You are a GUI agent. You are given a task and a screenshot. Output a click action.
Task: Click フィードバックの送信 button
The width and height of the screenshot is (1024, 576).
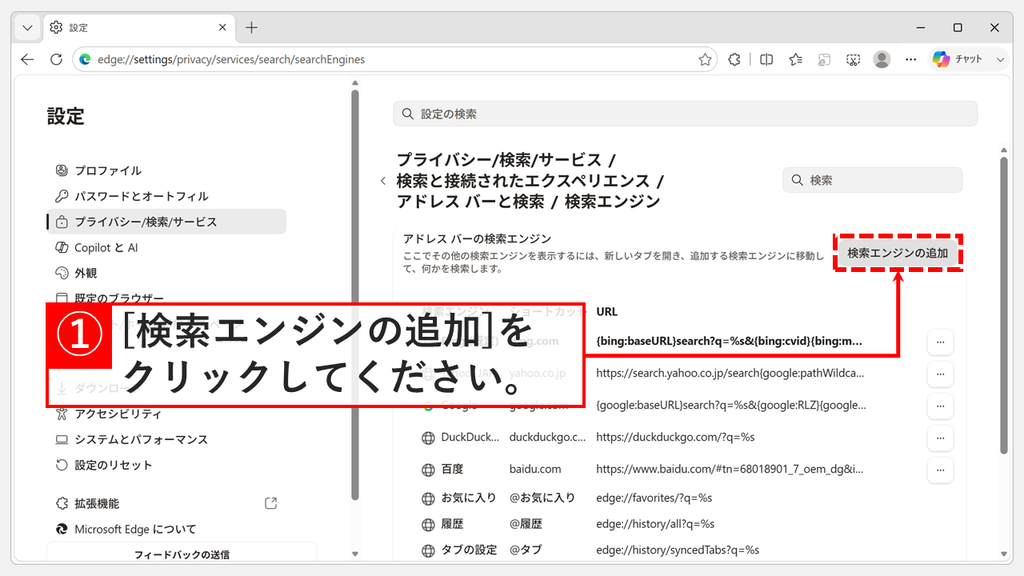tap(182, 554)
